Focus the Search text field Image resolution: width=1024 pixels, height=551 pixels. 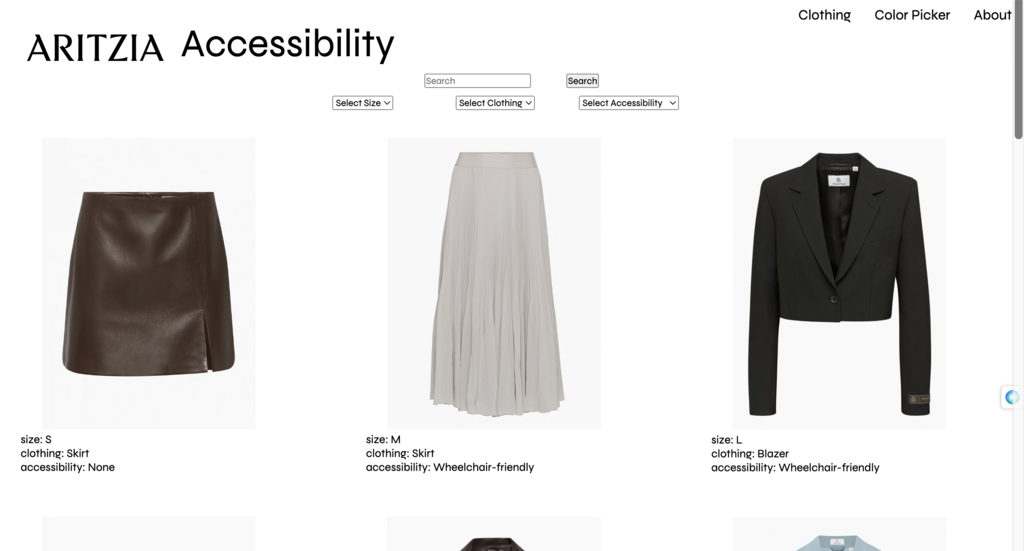click(x=477, y=81)
